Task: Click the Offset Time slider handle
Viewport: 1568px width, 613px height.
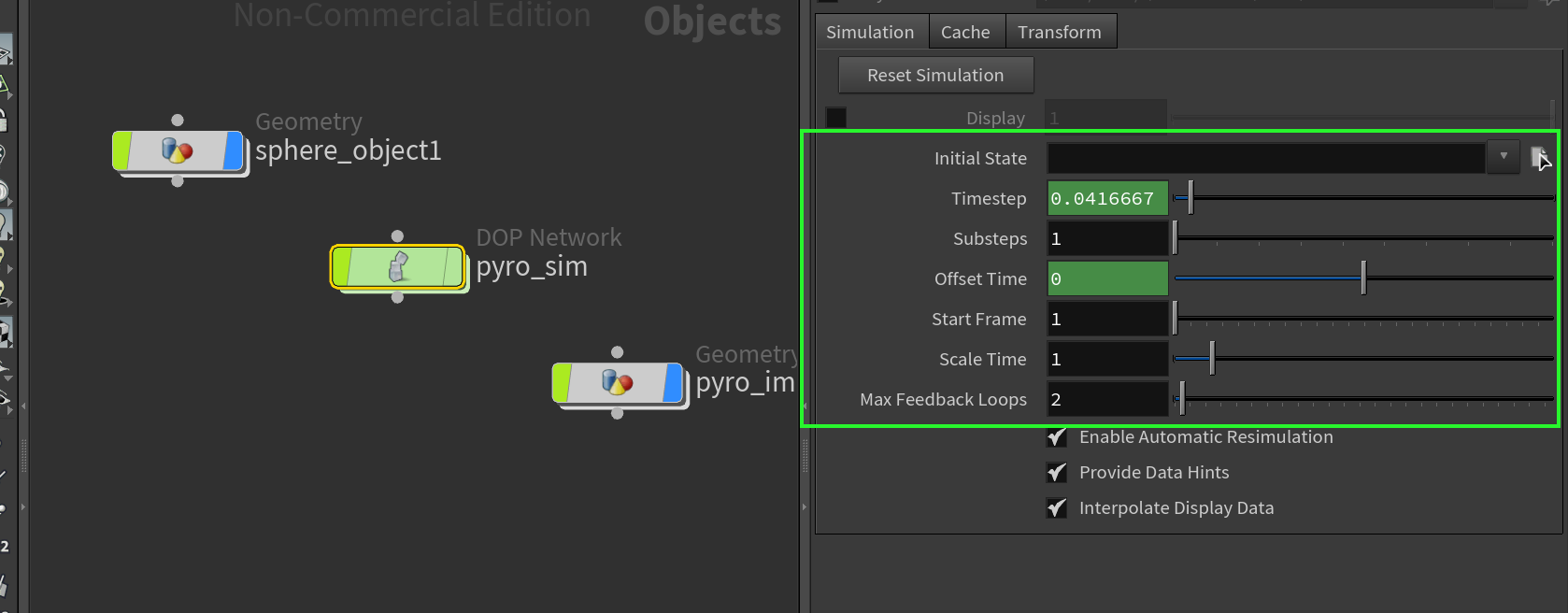Action: pos(1363,278)
